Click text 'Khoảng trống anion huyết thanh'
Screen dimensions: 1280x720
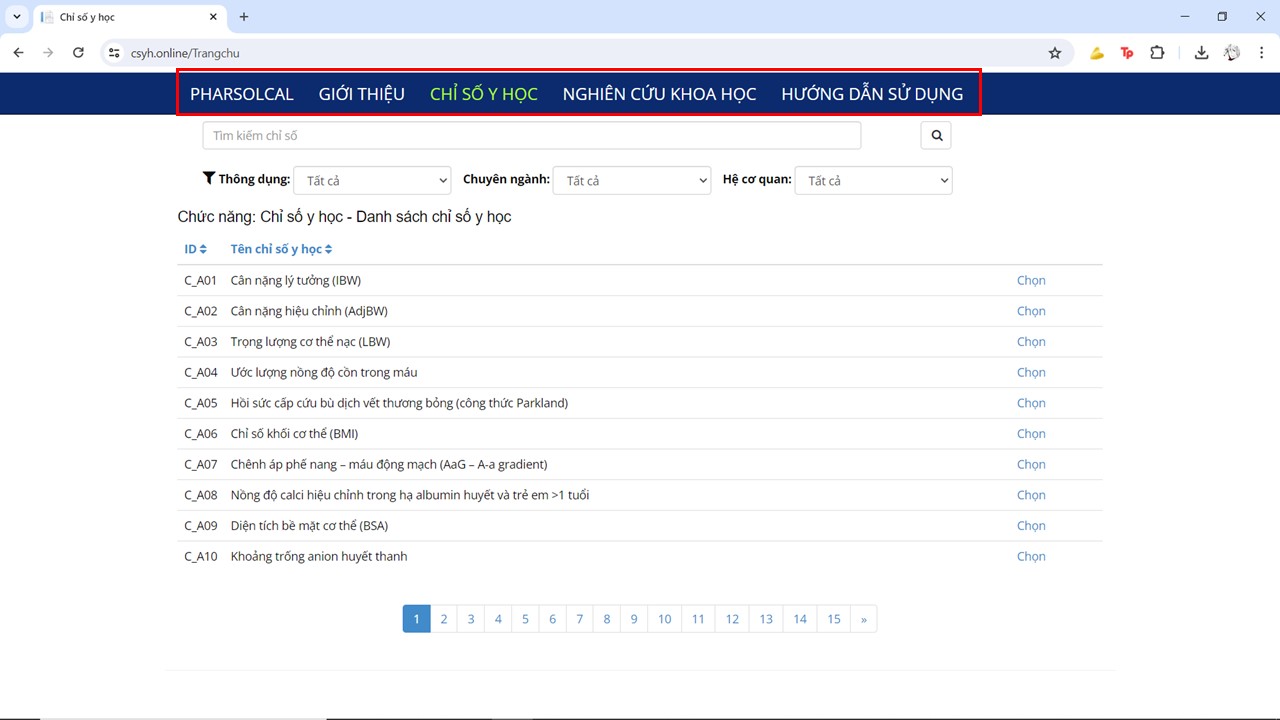pyautogui.click(x=319, y=556)
